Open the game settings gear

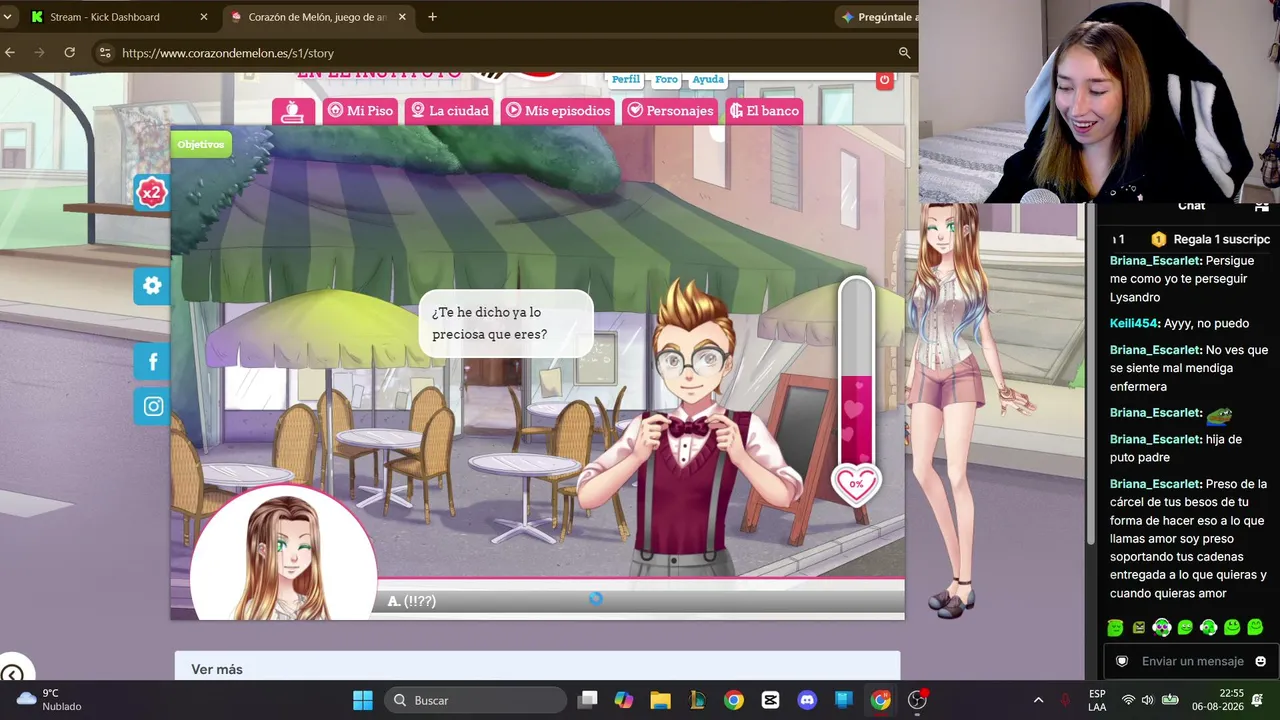coord(152,286)
